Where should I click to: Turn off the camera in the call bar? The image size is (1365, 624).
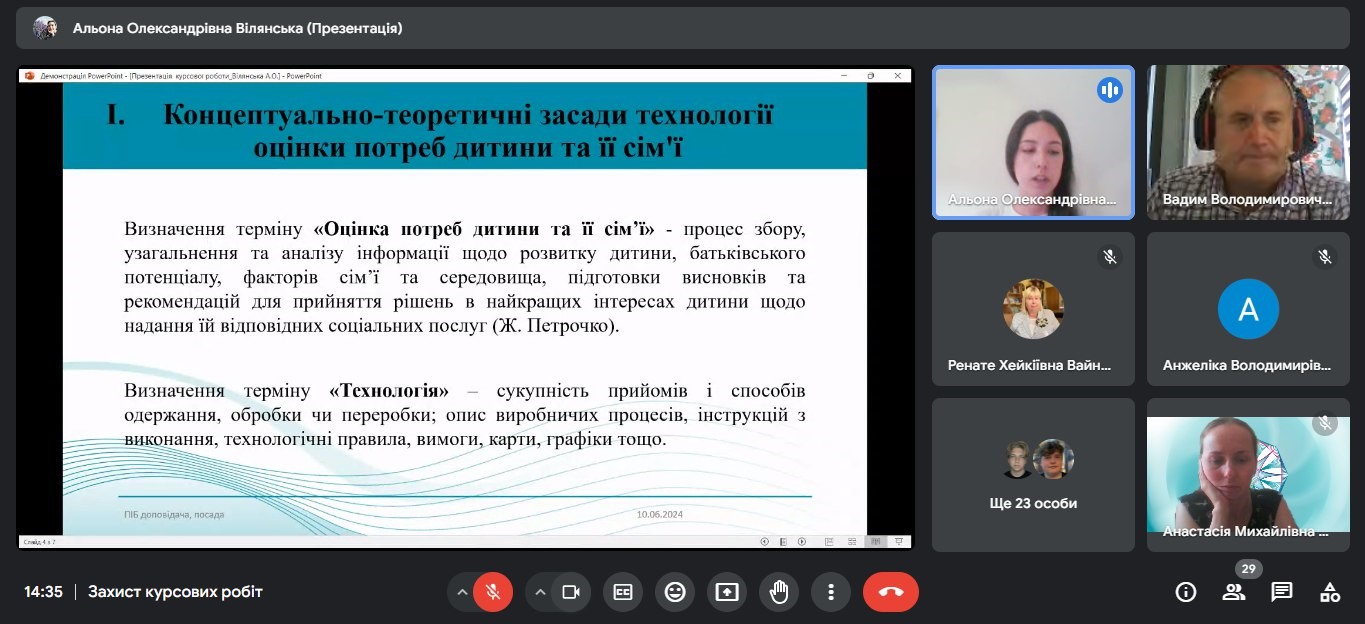570,592
